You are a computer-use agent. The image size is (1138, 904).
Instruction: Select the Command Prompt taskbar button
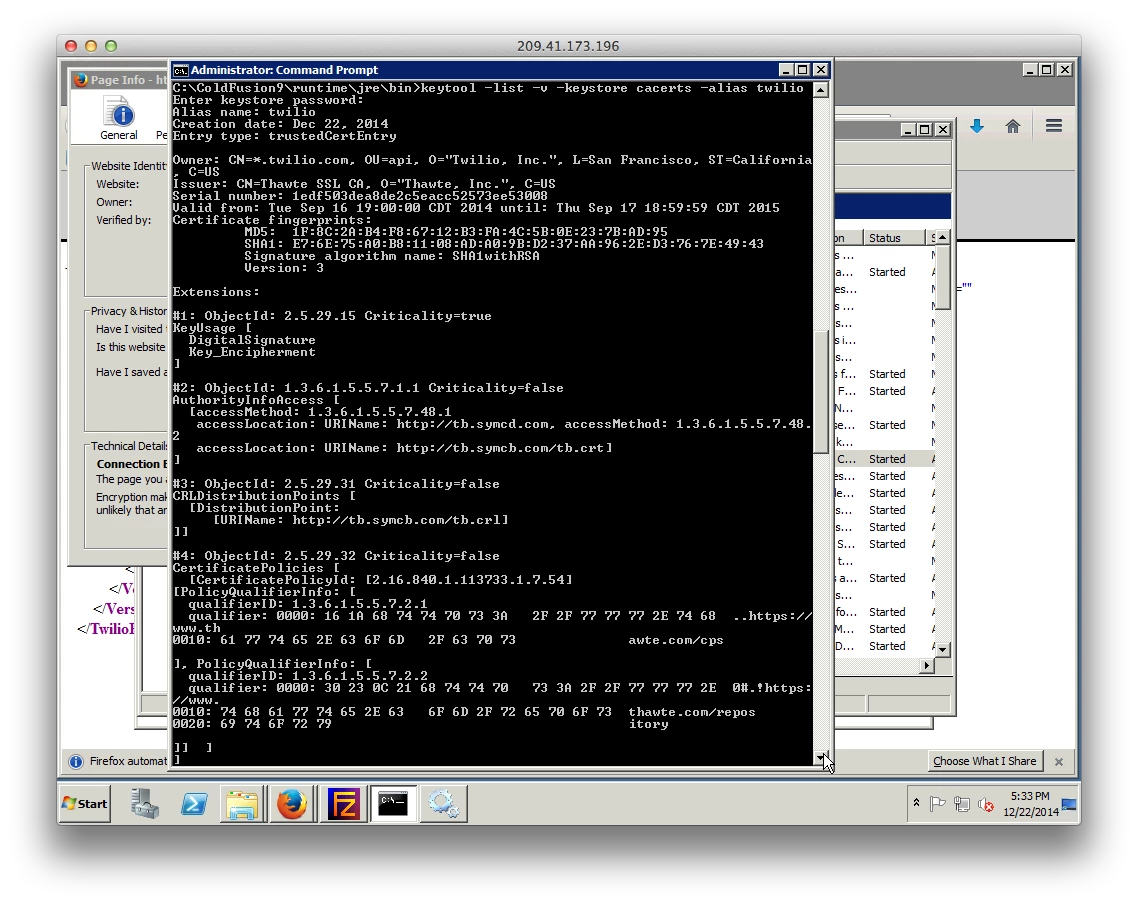(393, 804)
